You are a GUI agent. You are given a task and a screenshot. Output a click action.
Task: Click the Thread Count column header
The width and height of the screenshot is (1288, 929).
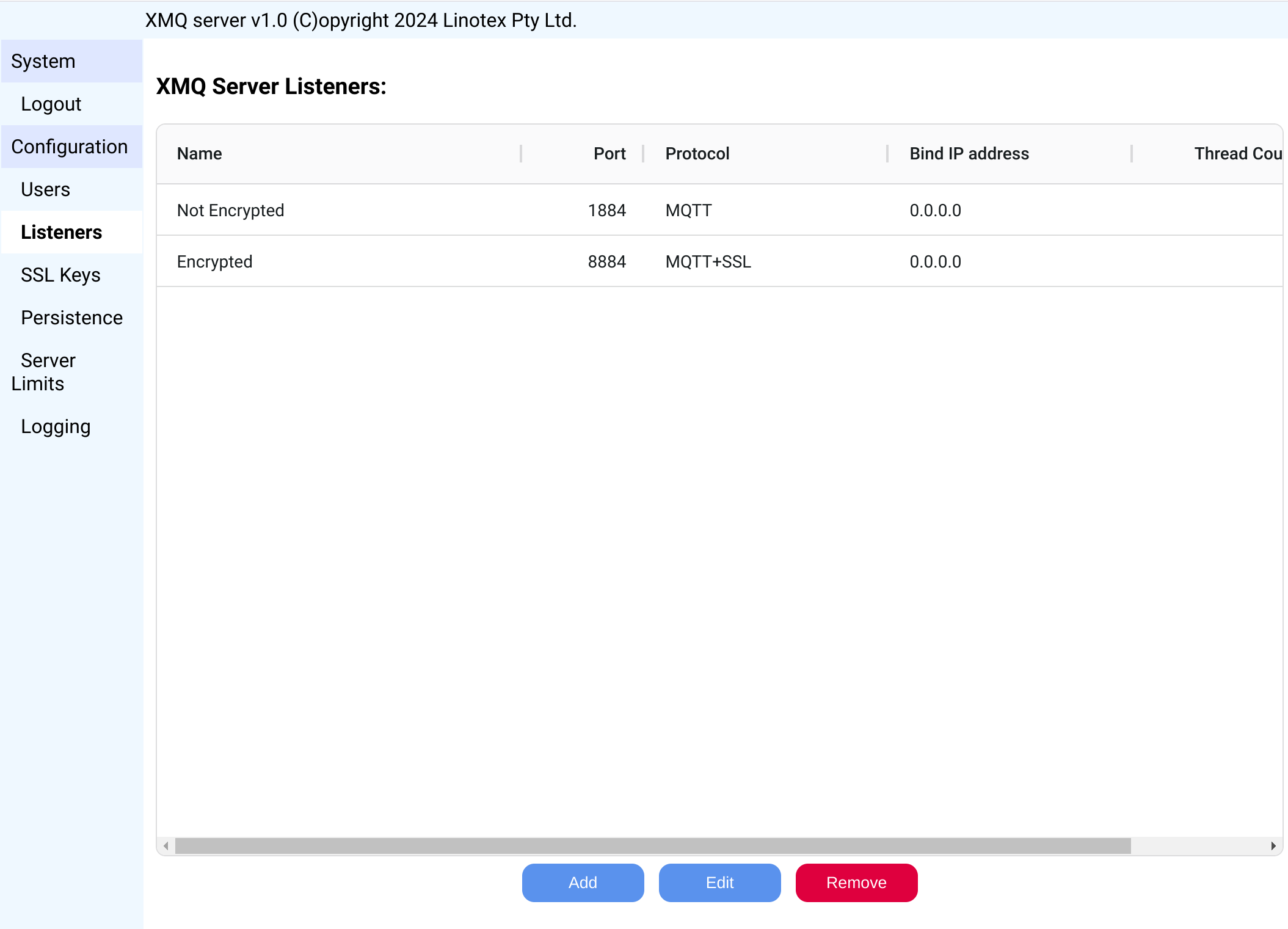(1207, 154)
